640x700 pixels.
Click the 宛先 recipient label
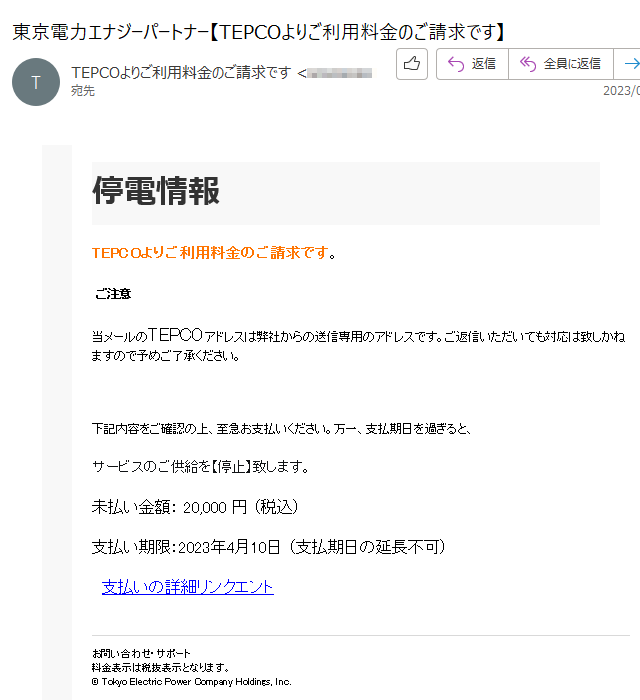point(83,91)
